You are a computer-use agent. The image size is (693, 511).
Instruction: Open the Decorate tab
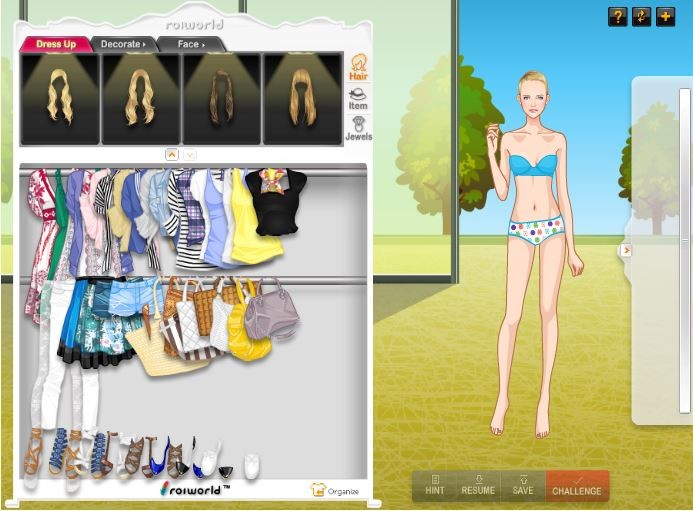point(122,44)
